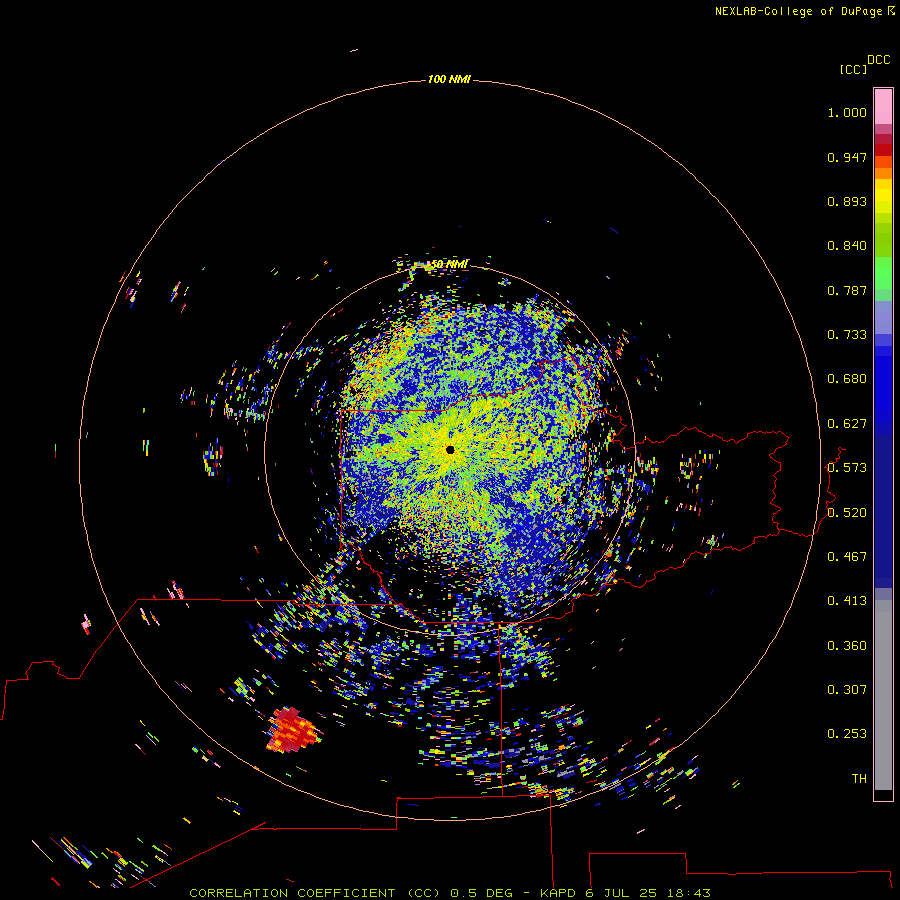Click the 0.627 legend value
The width and height of the screenshot is (900, 900).
[x=847, y=424]
